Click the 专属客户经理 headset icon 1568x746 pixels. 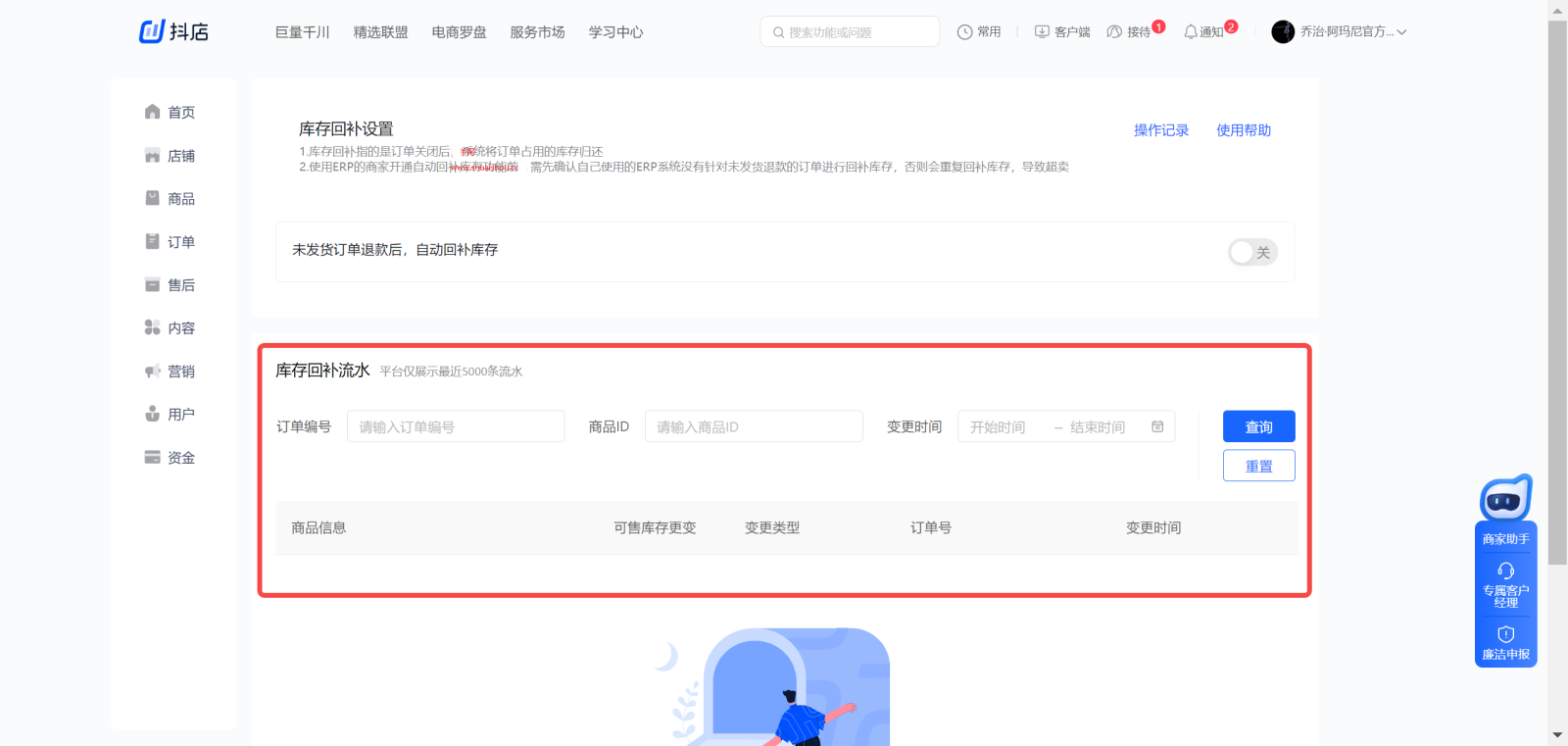pyautogui.click(x=1505, y=571)
